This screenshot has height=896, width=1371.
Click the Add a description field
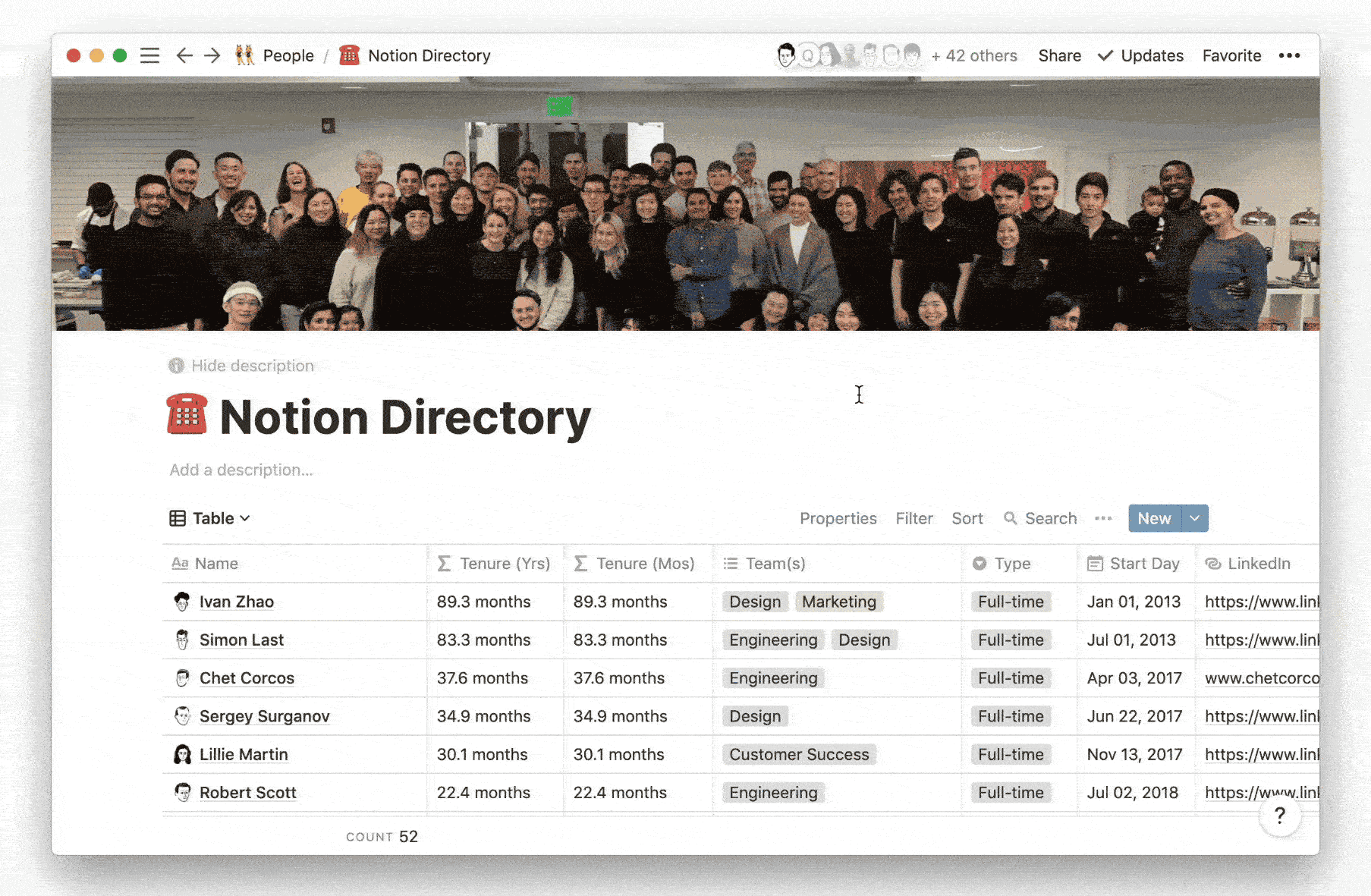click(x=241, y=470)
